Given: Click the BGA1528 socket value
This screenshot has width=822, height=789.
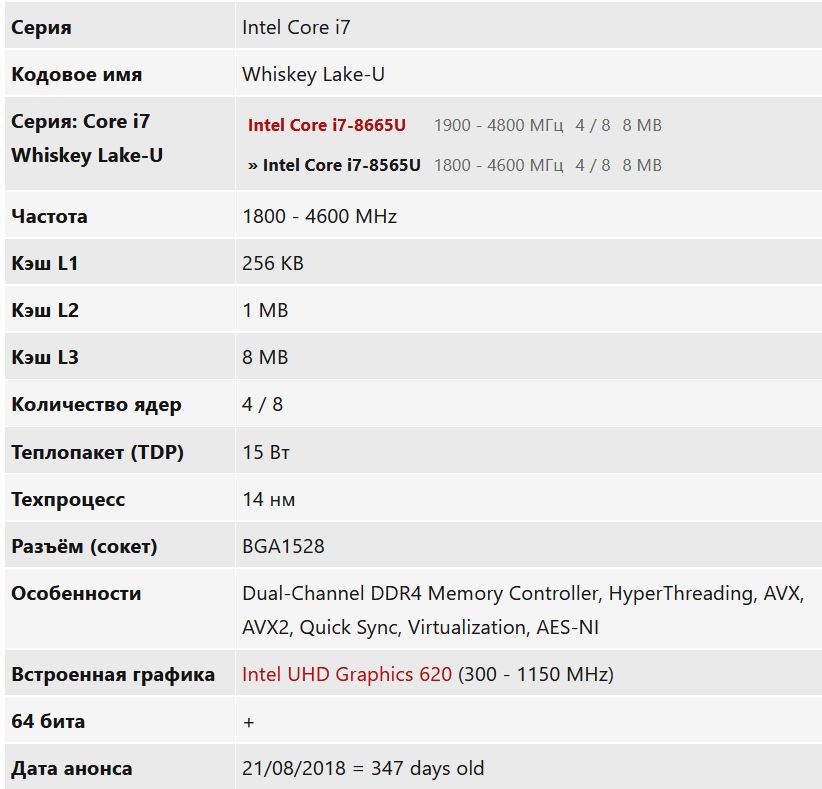Looking at the screenshot, I should pos(283,546).
